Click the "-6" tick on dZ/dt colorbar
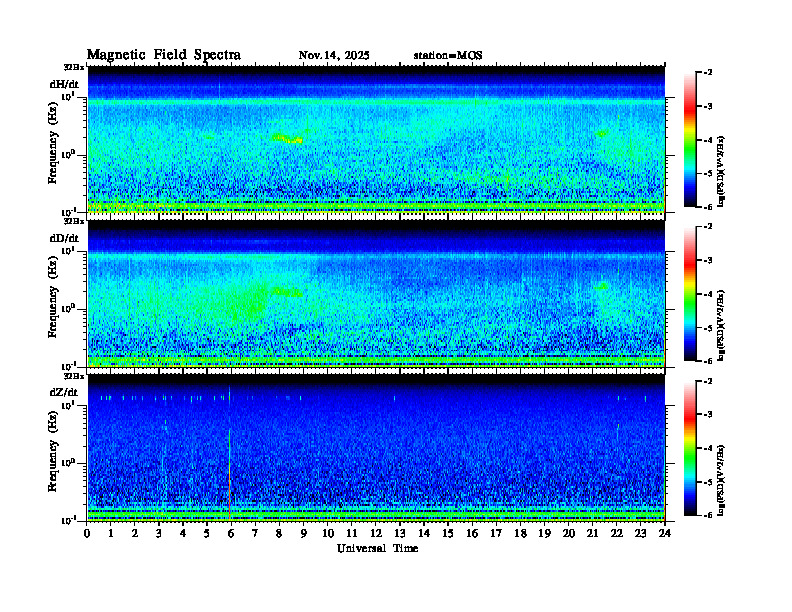792x612 pixels. tap(708, 515)
